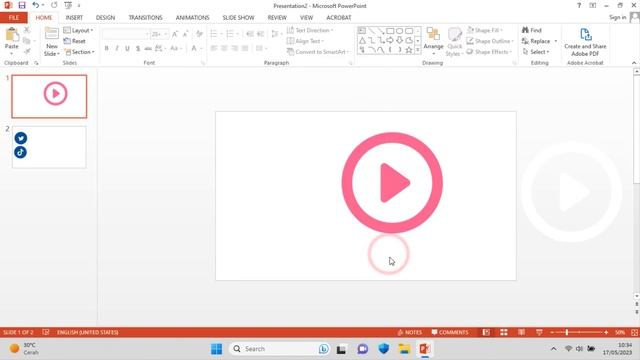Click the spell check icon in status bar
The height and width of the screenshot is (360, 640).
click(x=46, y=332)
